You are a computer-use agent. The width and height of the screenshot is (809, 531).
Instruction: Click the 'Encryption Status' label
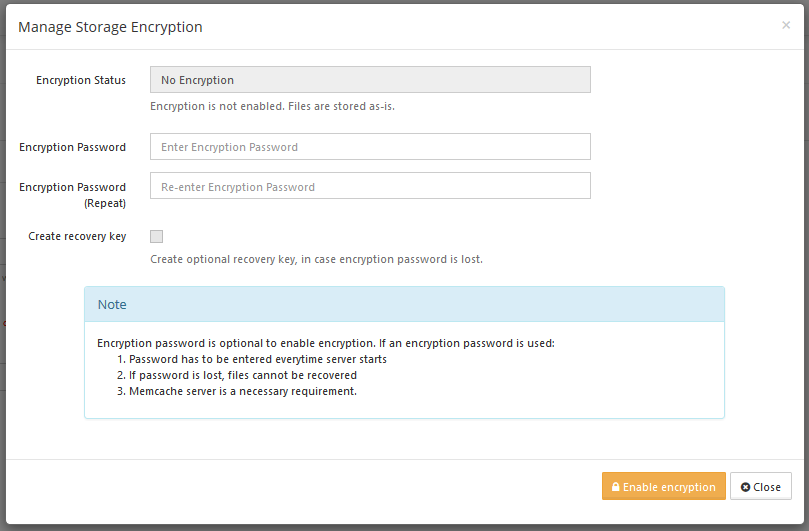click(81, 80)
